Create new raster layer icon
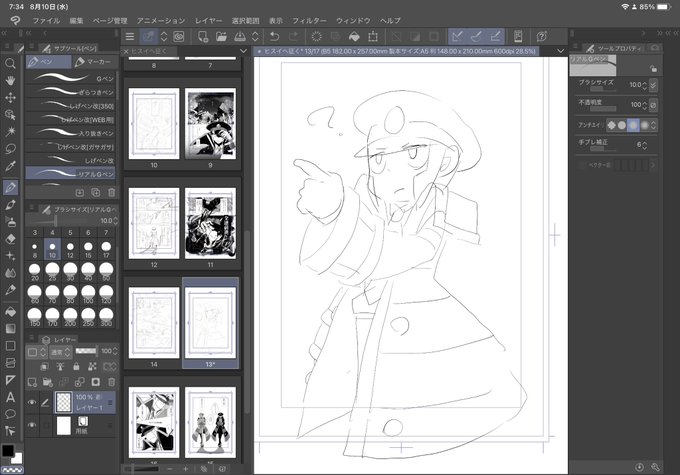680x475 pixels. pos(32,382)
